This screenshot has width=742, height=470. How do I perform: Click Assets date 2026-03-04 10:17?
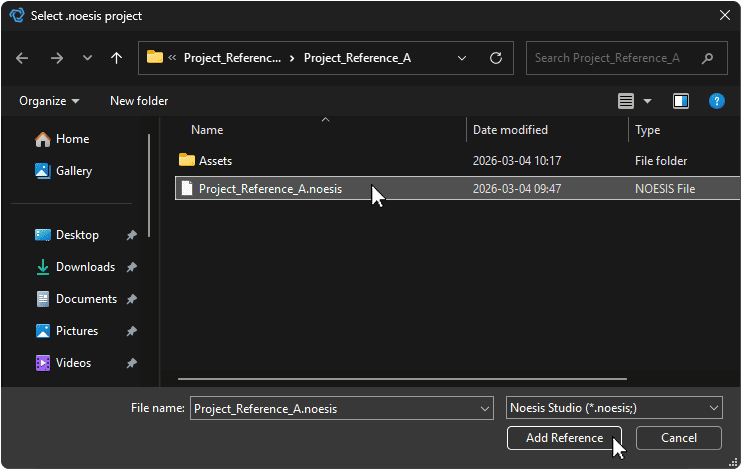coord(517,161)
